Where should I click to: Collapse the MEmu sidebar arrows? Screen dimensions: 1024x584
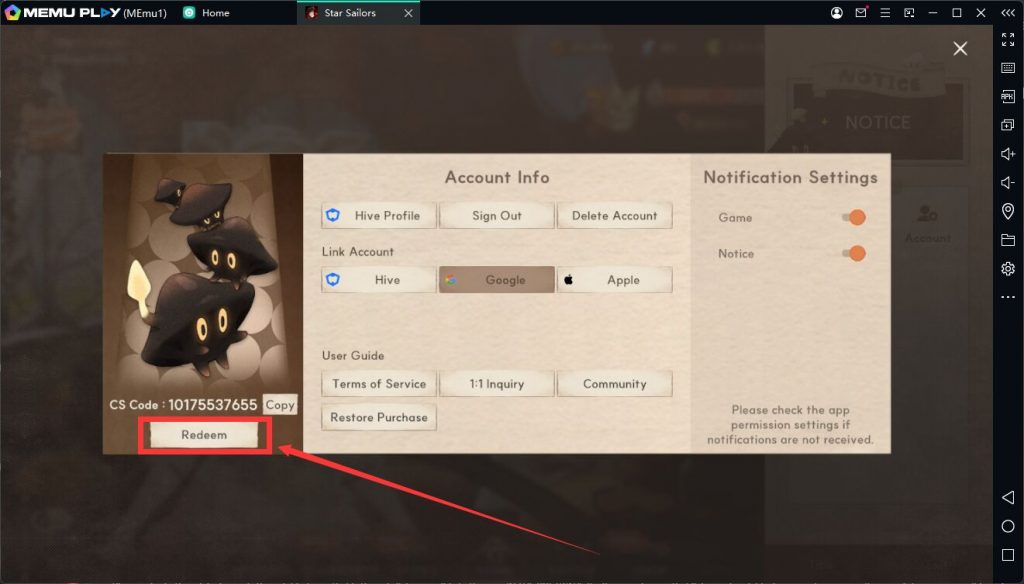tap(1008, 12)
